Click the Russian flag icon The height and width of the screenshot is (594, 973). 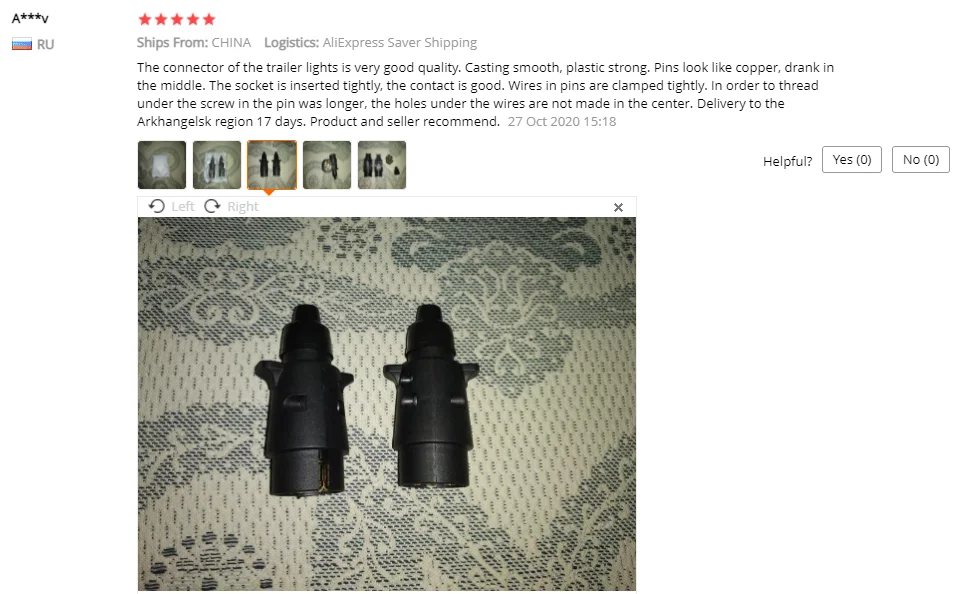coord(22,45)
